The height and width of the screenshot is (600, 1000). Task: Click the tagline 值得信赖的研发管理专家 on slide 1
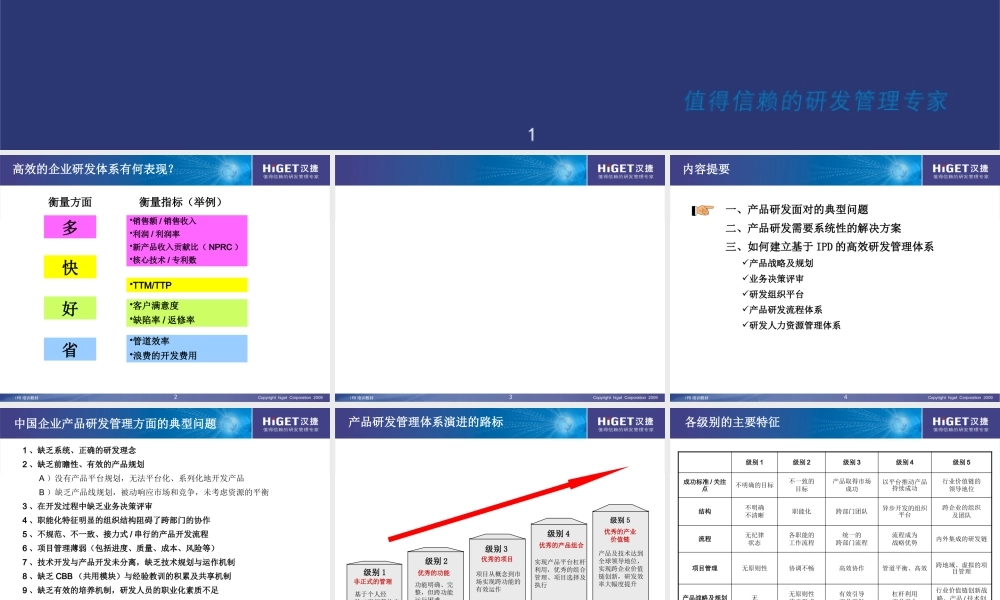pos(816,101)
